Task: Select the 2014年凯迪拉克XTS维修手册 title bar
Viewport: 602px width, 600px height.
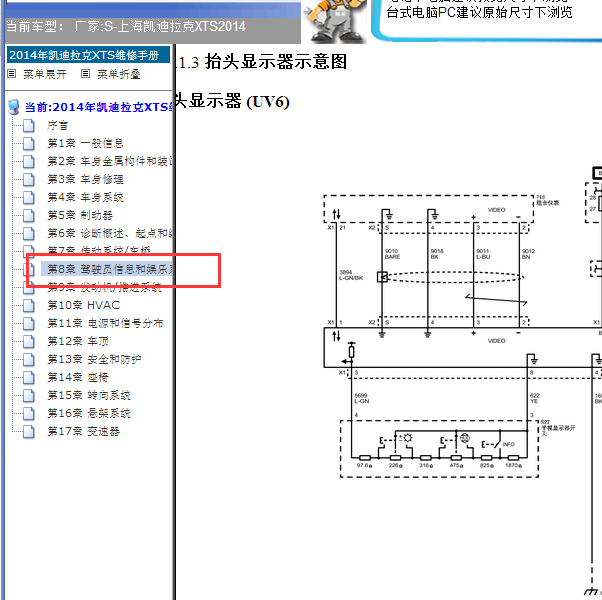Action: (88, 55)
